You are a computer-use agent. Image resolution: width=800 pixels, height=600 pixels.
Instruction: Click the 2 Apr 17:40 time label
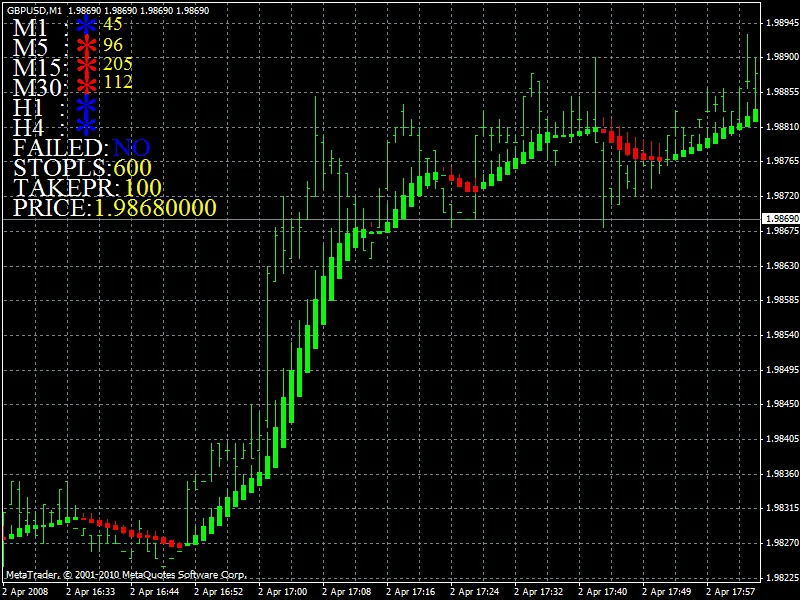pos(605,591)
